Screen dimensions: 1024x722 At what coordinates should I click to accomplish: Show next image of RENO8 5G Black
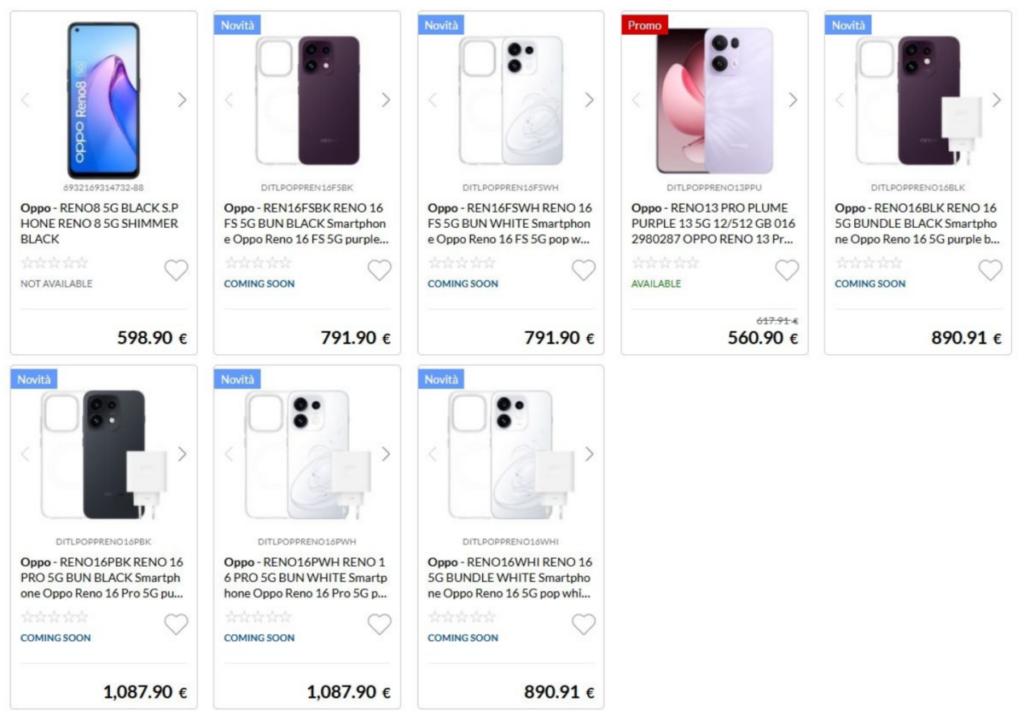(x=182, y=100)
